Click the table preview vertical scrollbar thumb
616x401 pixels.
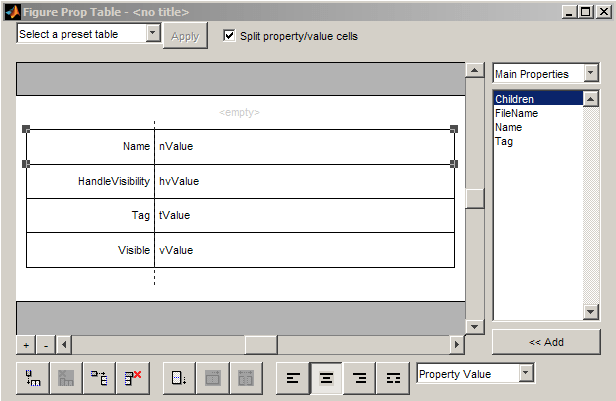(475, 198)
